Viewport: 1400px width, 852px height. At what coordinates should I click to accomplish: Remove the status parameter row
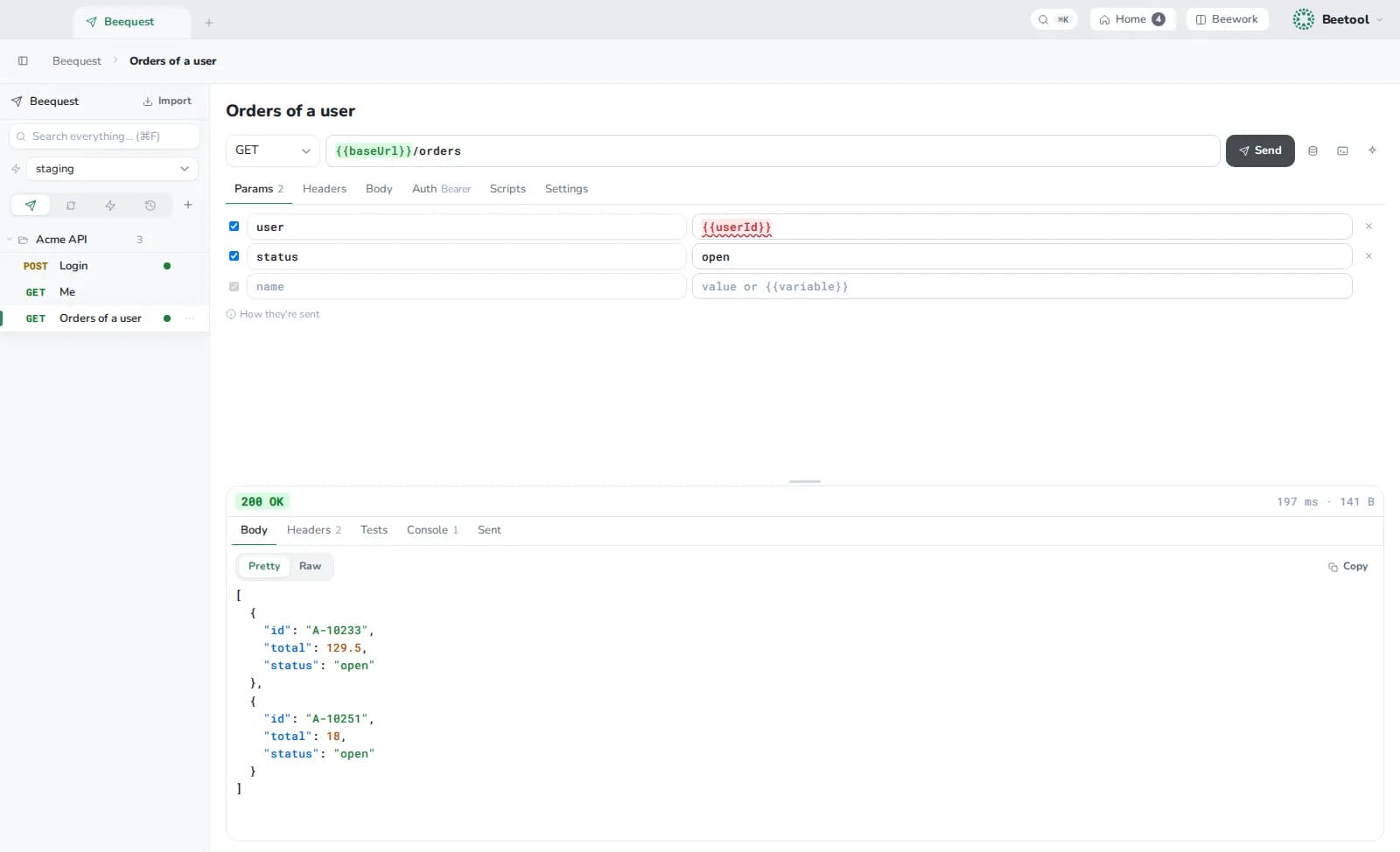click(1368, 256)
